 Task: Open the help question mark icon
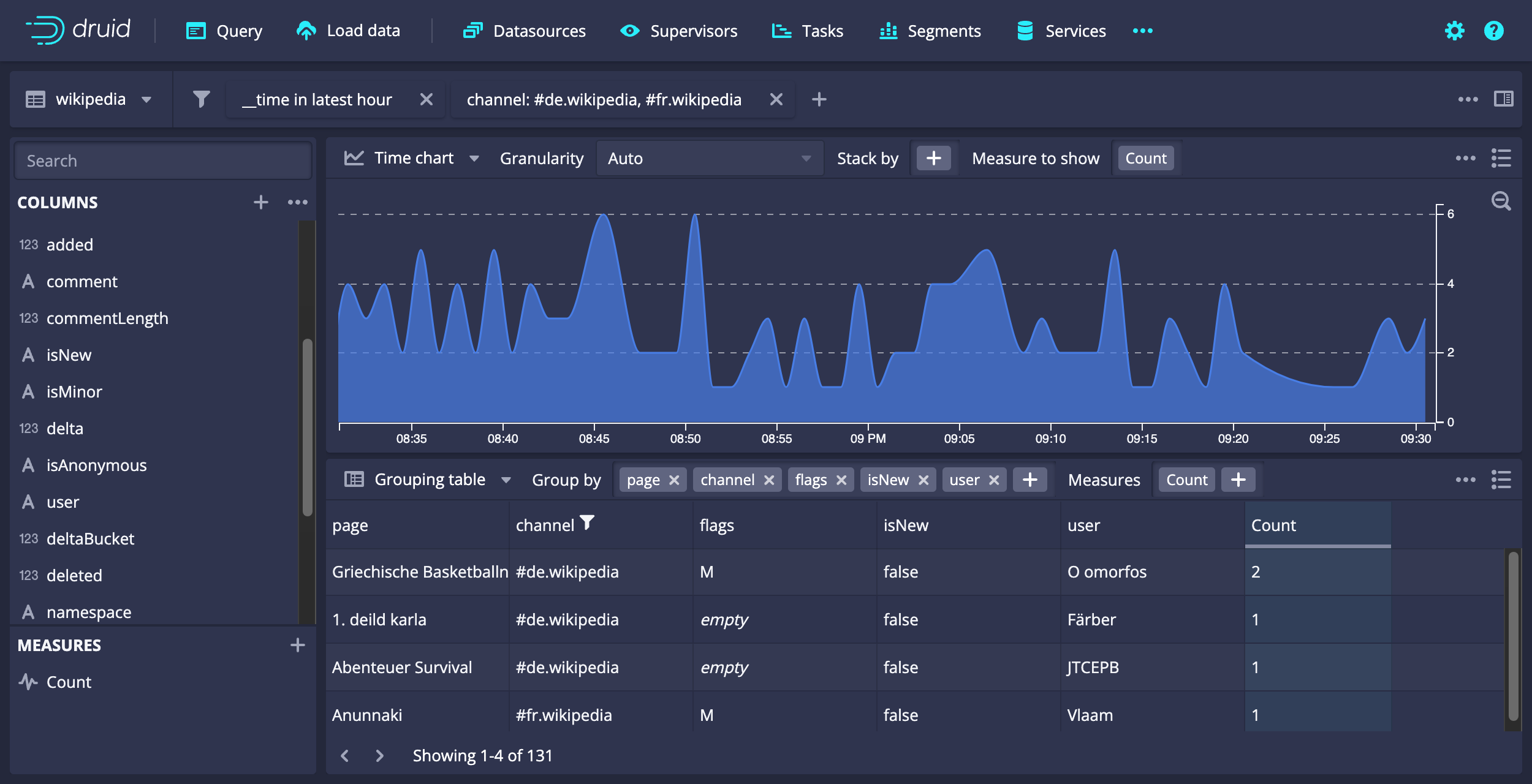1493,31
